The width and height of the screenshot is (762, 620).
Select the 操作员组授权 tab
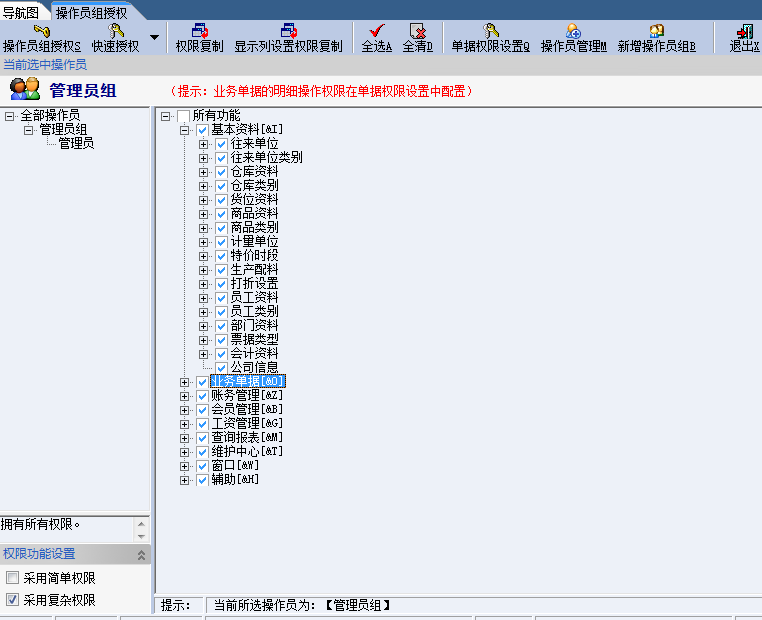(91, 12)
